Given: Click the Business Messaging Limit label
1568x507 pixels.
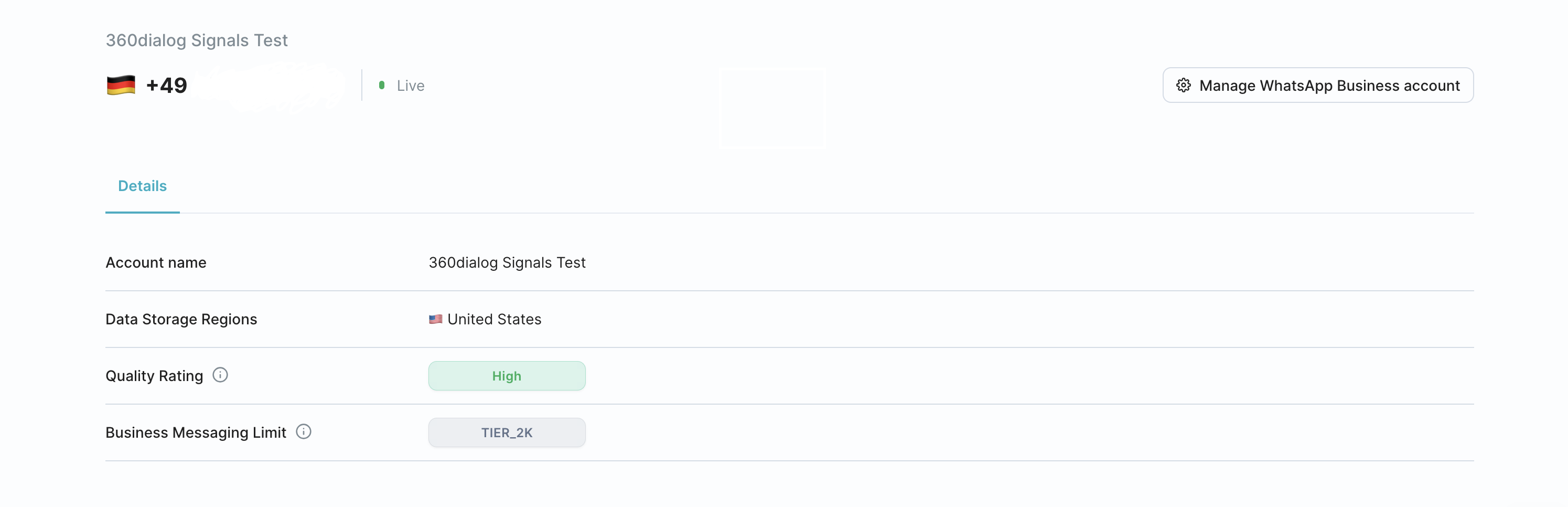Looking at the screenshot, I should [196, 432].
